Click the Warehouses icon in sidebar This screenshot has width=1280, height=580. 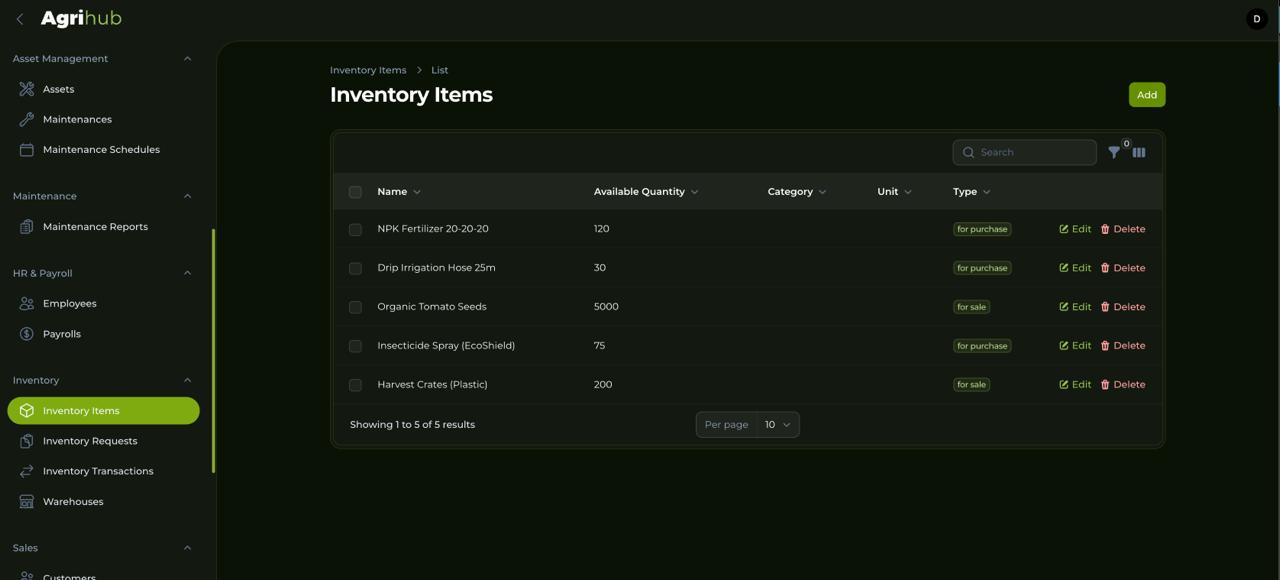click(x=26, y=501)
